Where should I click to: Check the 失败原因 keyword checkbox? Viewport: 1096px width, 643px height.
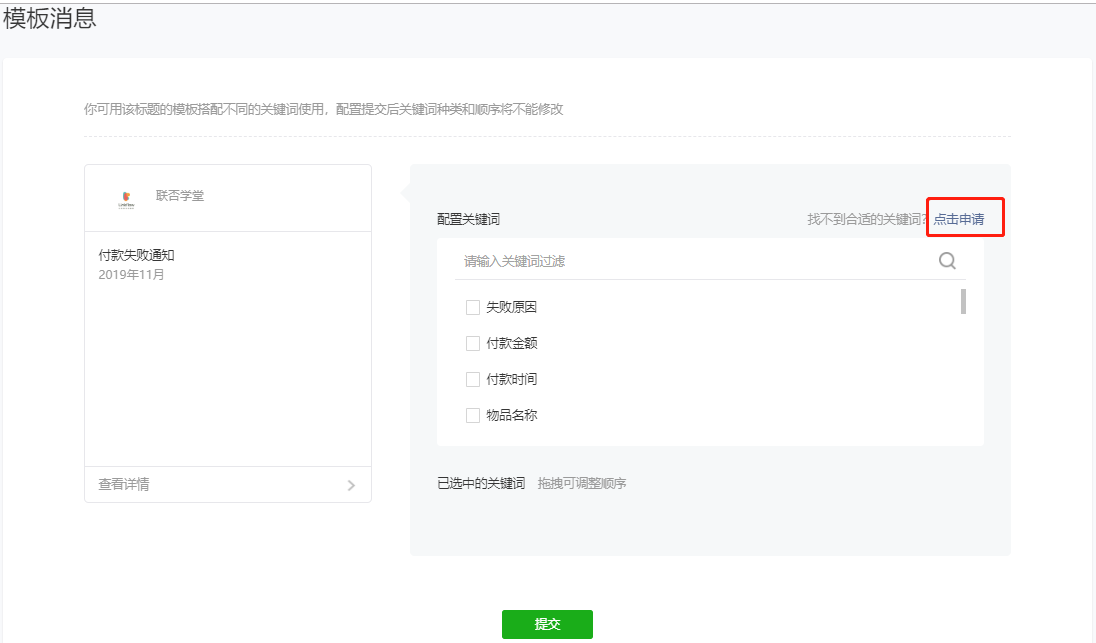473,308
